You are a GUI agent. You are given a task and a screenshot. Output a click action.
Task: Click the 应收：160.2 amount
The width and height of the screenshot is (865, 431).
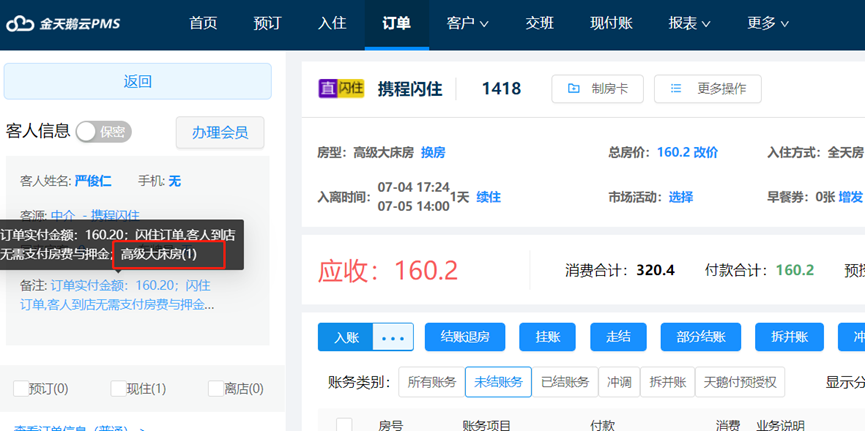click(388, 270)
